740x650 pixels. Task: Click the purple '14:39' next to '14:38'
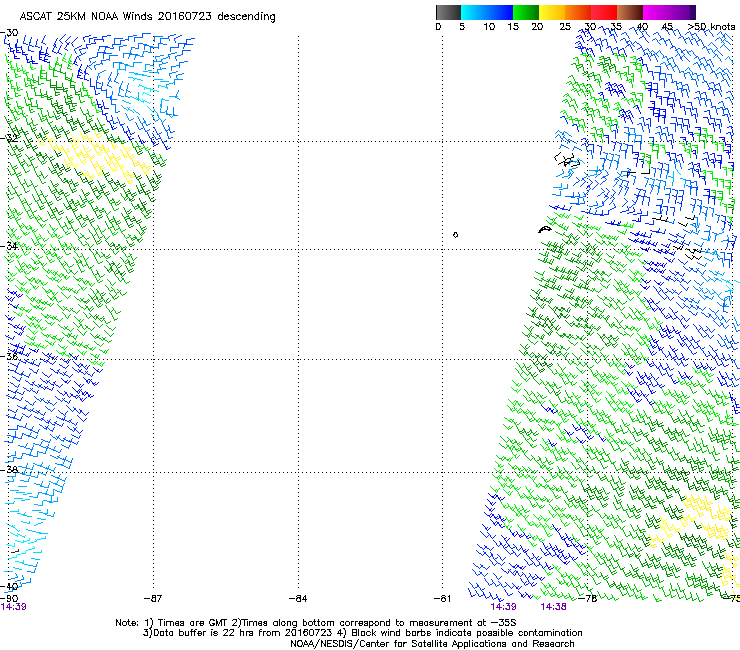(x=503, y=607)
